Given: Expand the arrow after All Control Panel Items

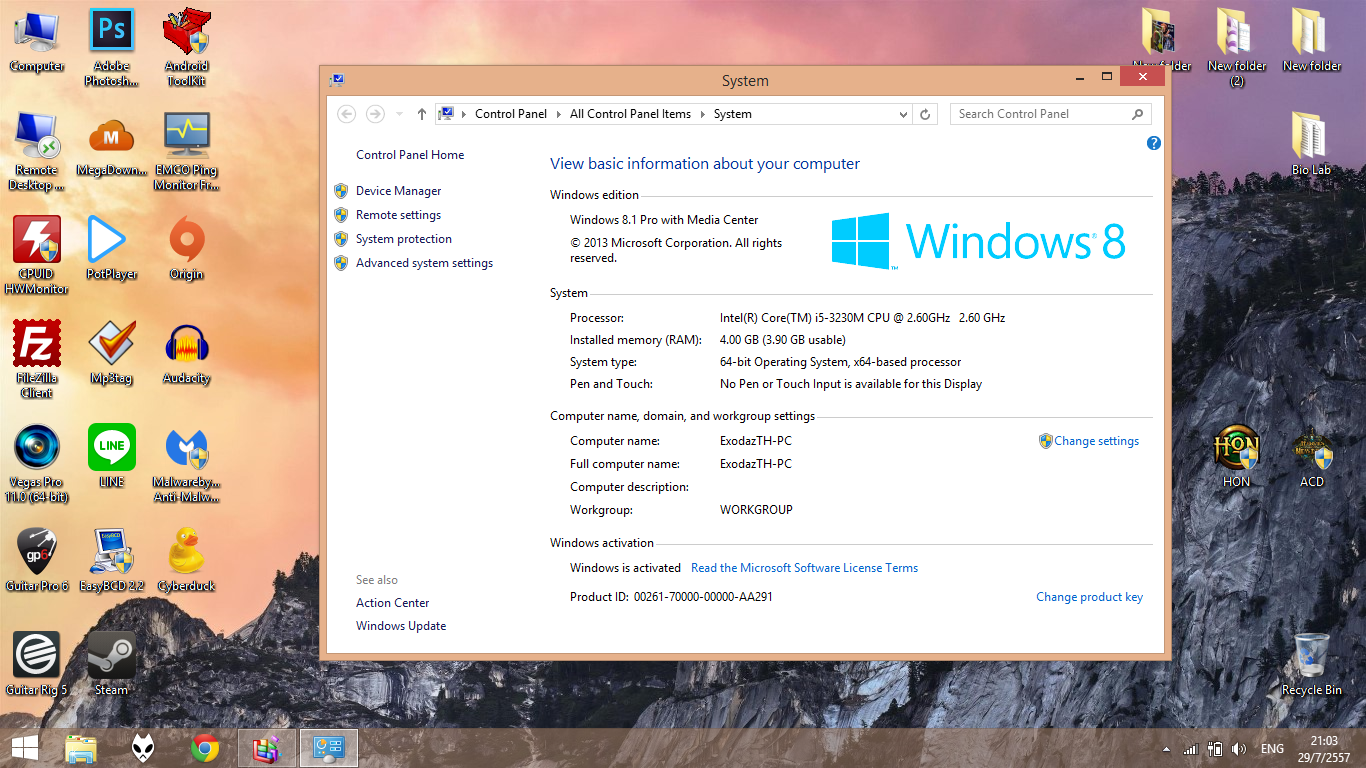Looking at the screenshot, I should pos(703,114).
